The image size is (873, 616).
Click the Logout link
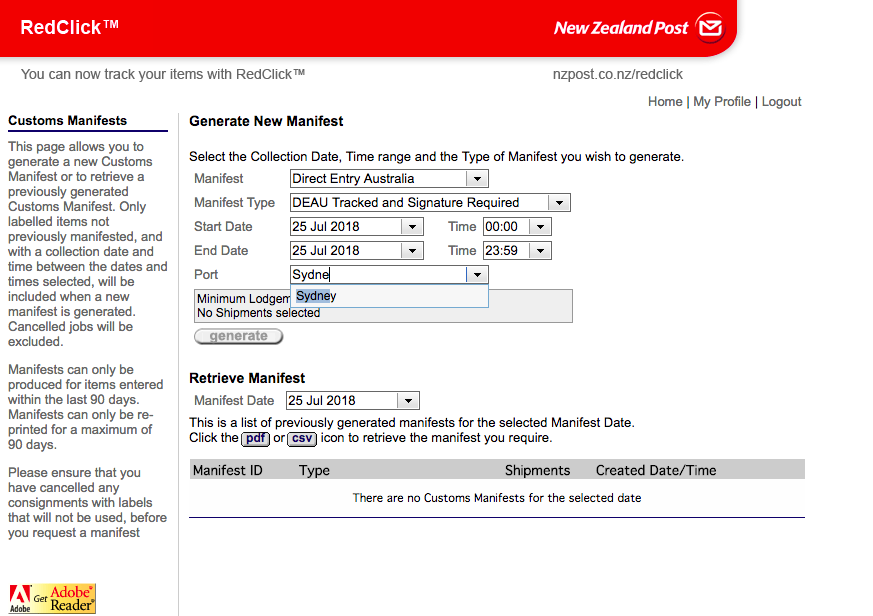pos(781,101)
